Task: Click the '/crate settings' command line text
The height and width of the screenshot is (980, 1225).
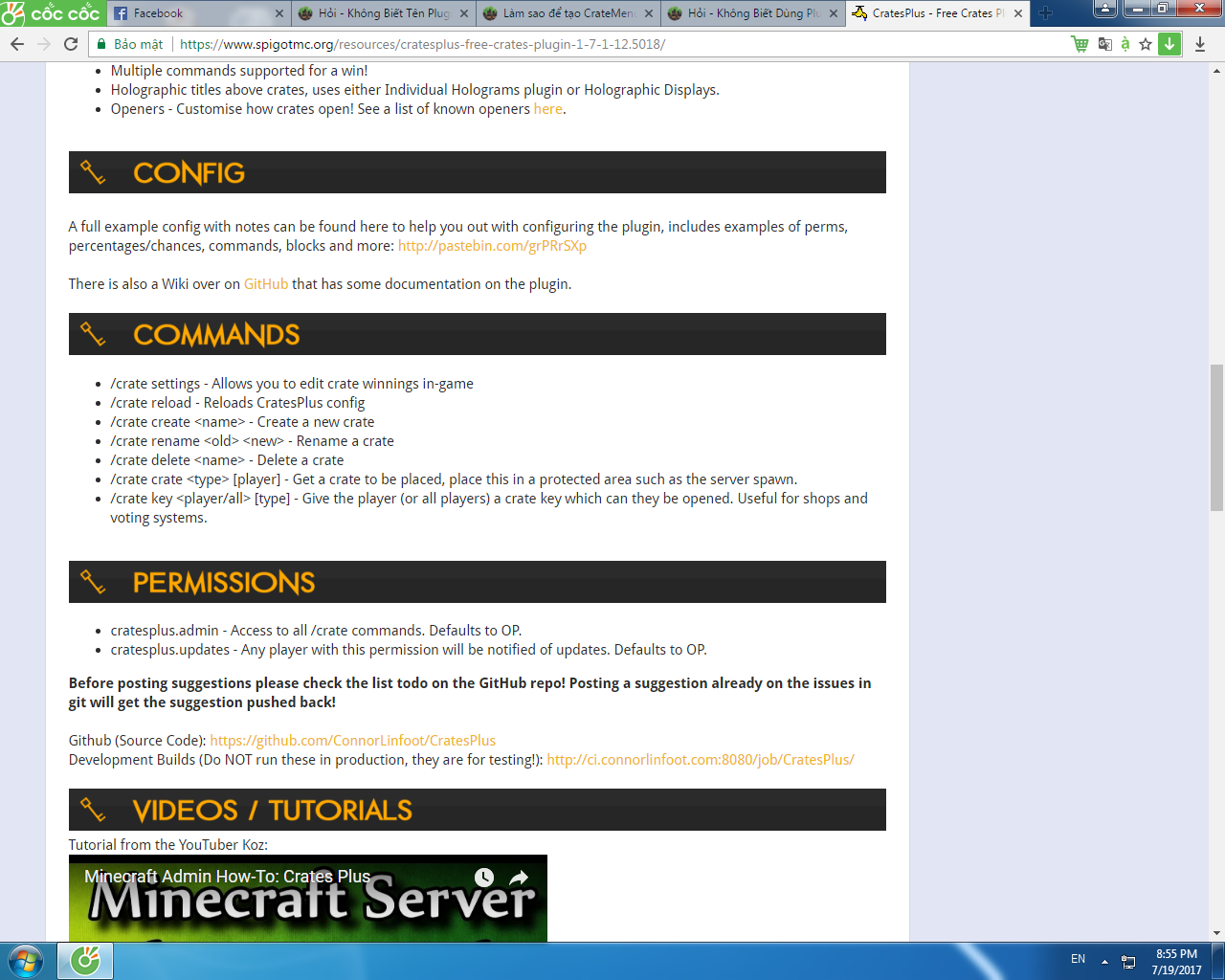Action: (x=292, y=384)
